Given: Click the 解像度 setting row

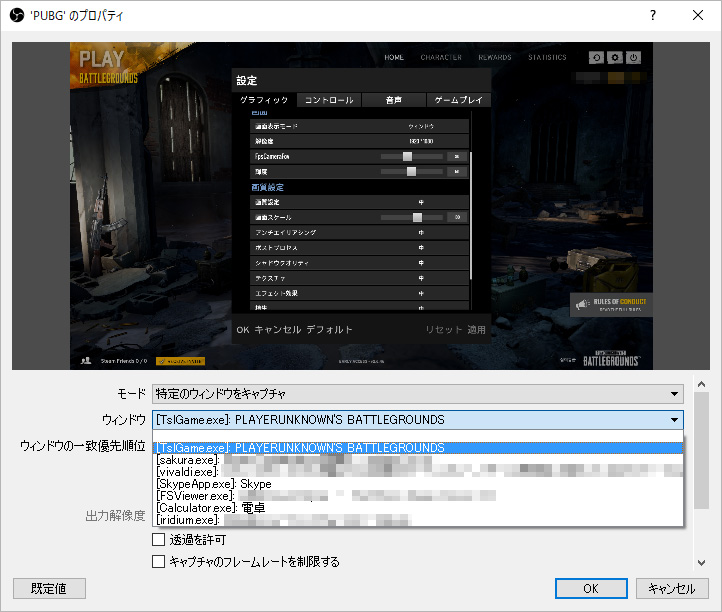Looking at the screenshot, I should point(360,141).
